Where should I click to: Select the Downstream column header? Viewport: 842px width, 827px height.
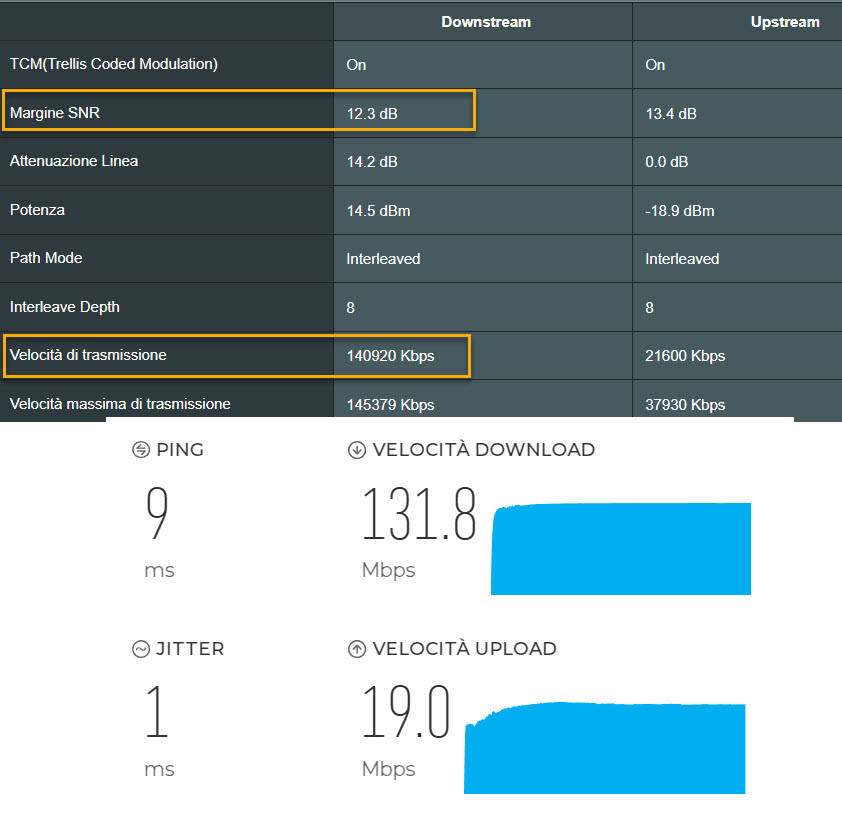click(x=486, y=22)
